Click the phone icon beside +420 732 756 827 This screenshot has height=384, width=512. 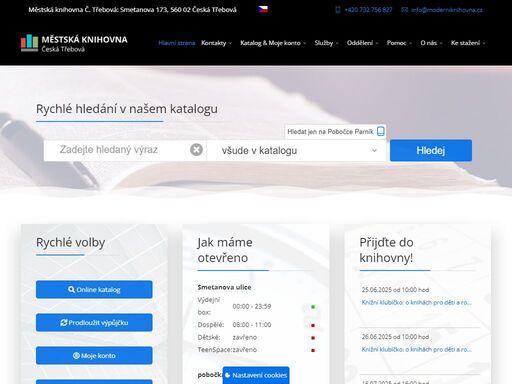(x=338, y=10)
